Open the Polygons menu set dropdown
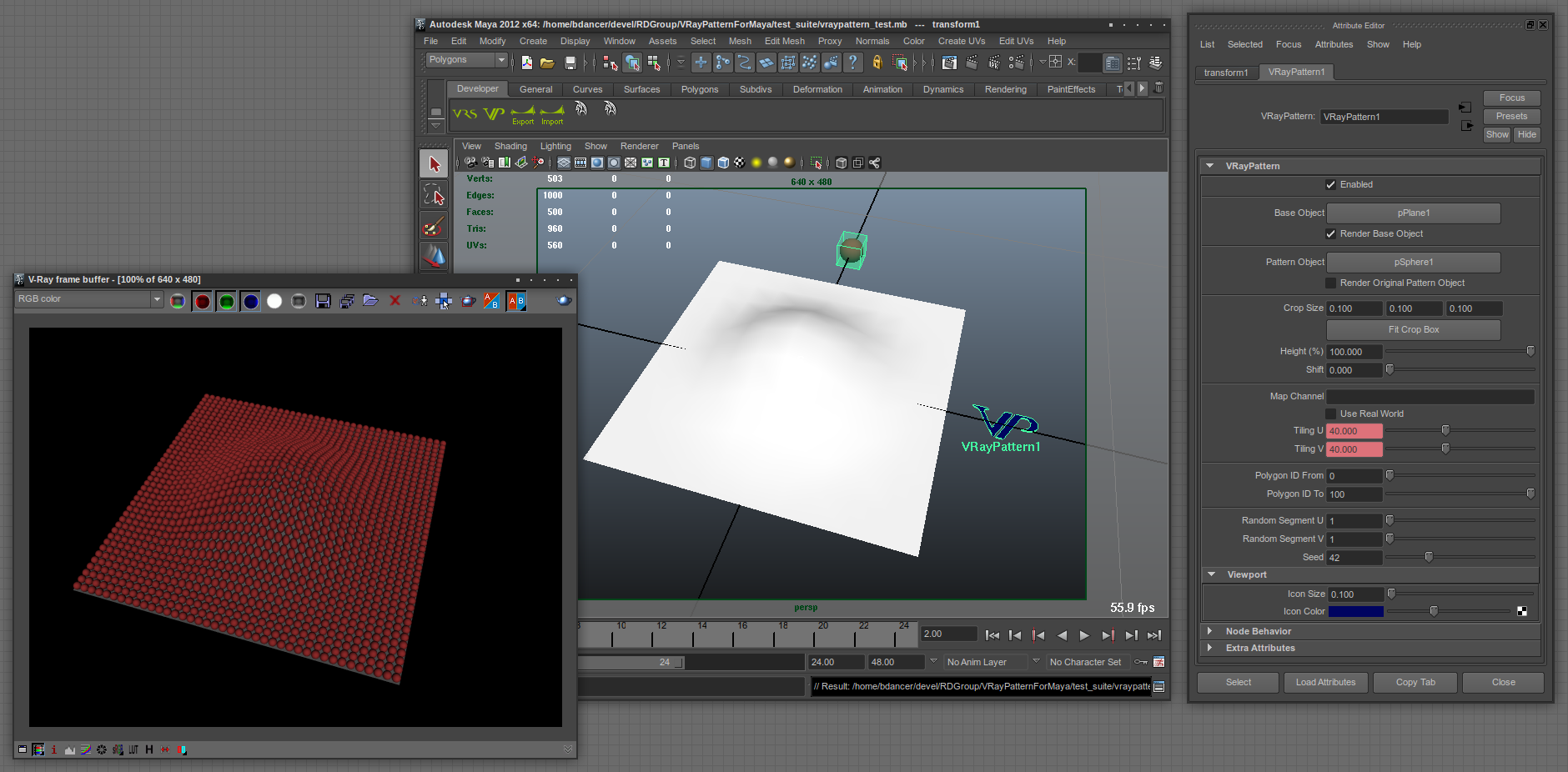Viewport: 1568px width, 772px height. pos(467,60)
